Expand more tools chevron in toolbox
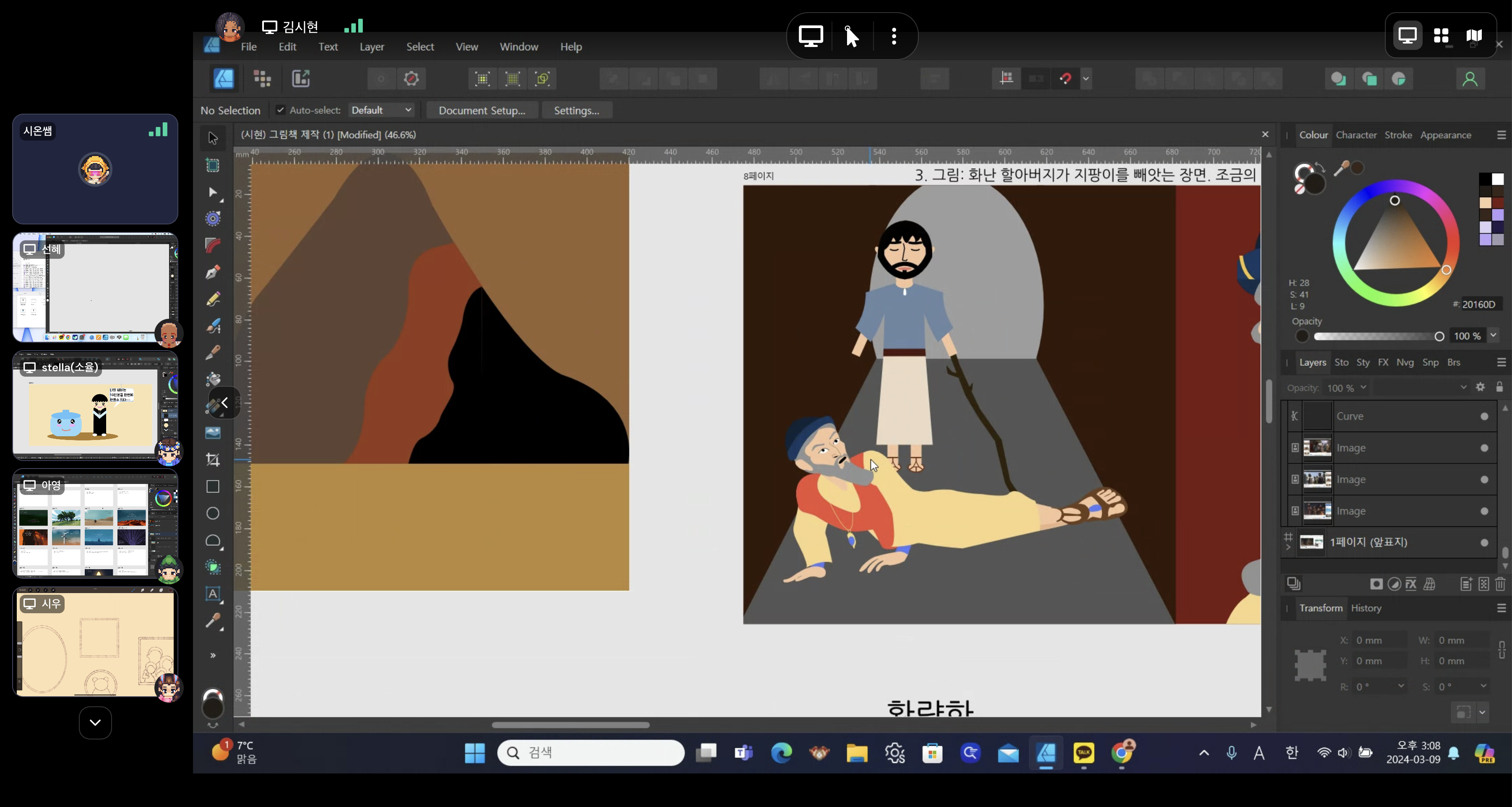This screenshot has width=1512, height=807. pos(212,656)
